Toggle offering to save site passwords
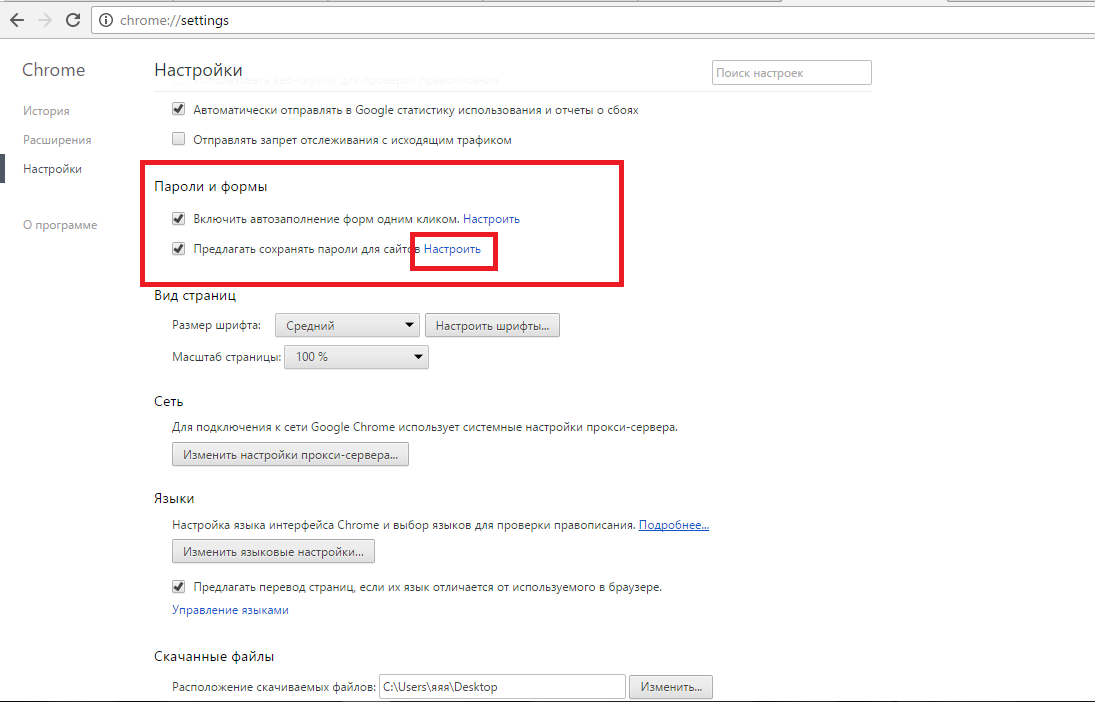 click(179, 249)
